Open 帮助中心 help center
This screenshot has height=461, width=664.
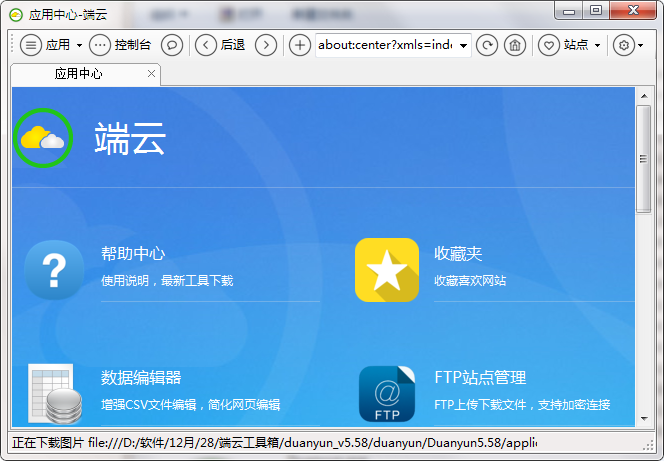[54, 270]
